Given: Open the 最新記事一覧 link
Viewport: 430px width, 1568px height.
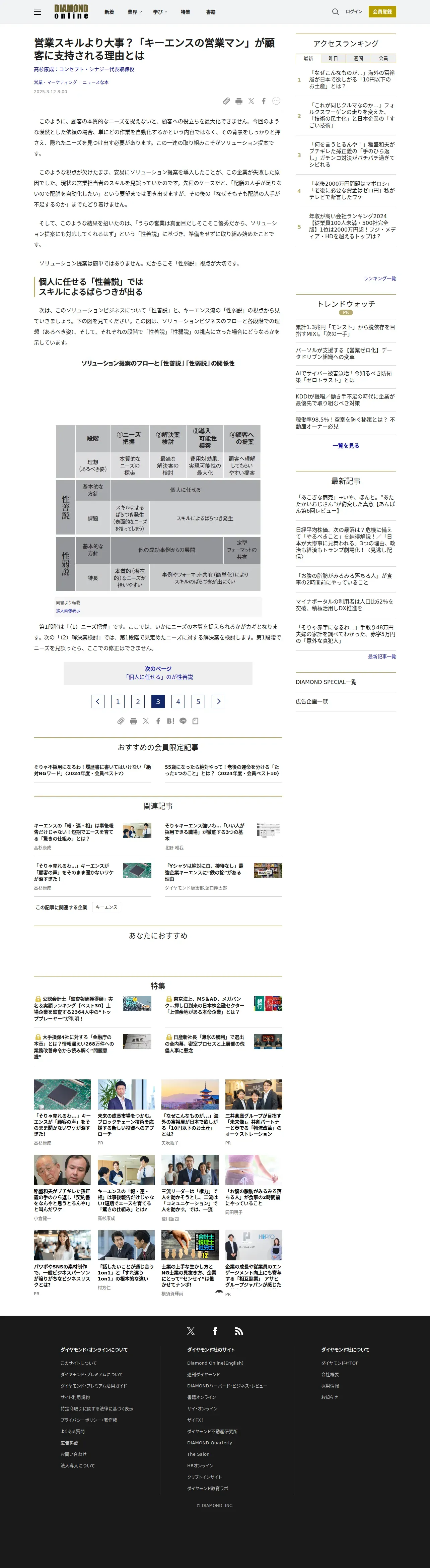Looking at the screenshot, I should [382, 656].
